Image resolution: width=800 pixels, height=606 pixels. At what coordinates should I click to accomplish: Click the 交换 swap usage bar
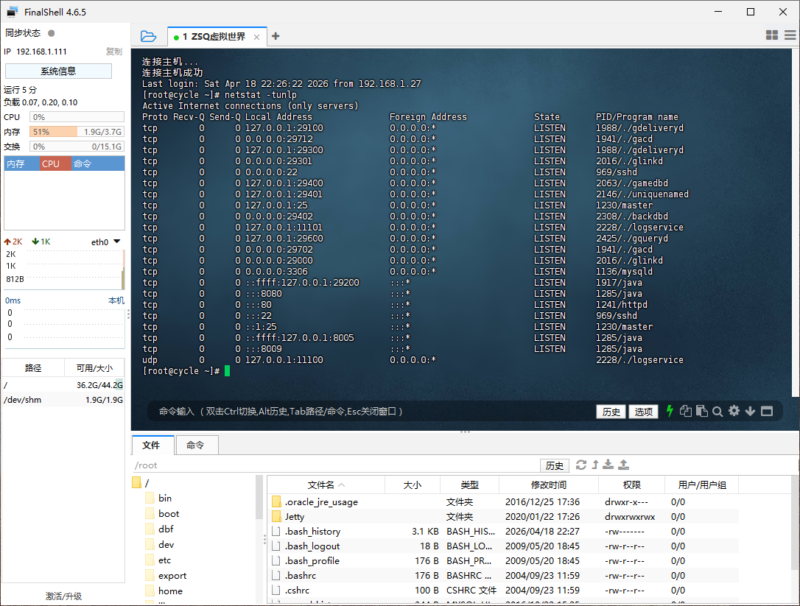coord(77,146)
